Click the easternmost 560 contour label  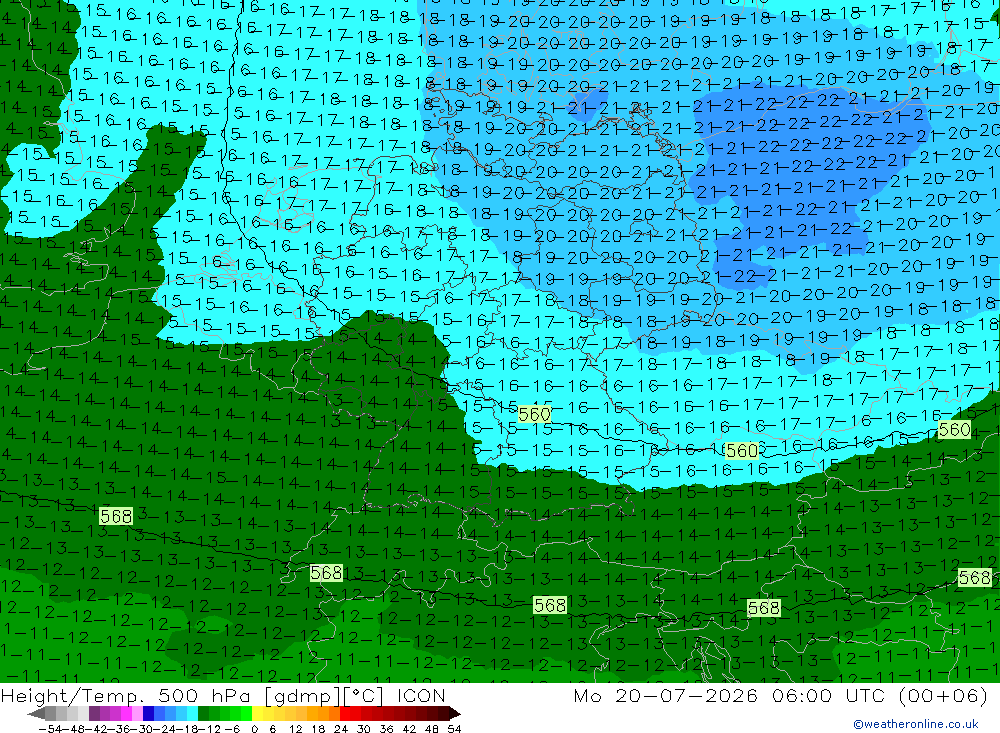point(955,429)
